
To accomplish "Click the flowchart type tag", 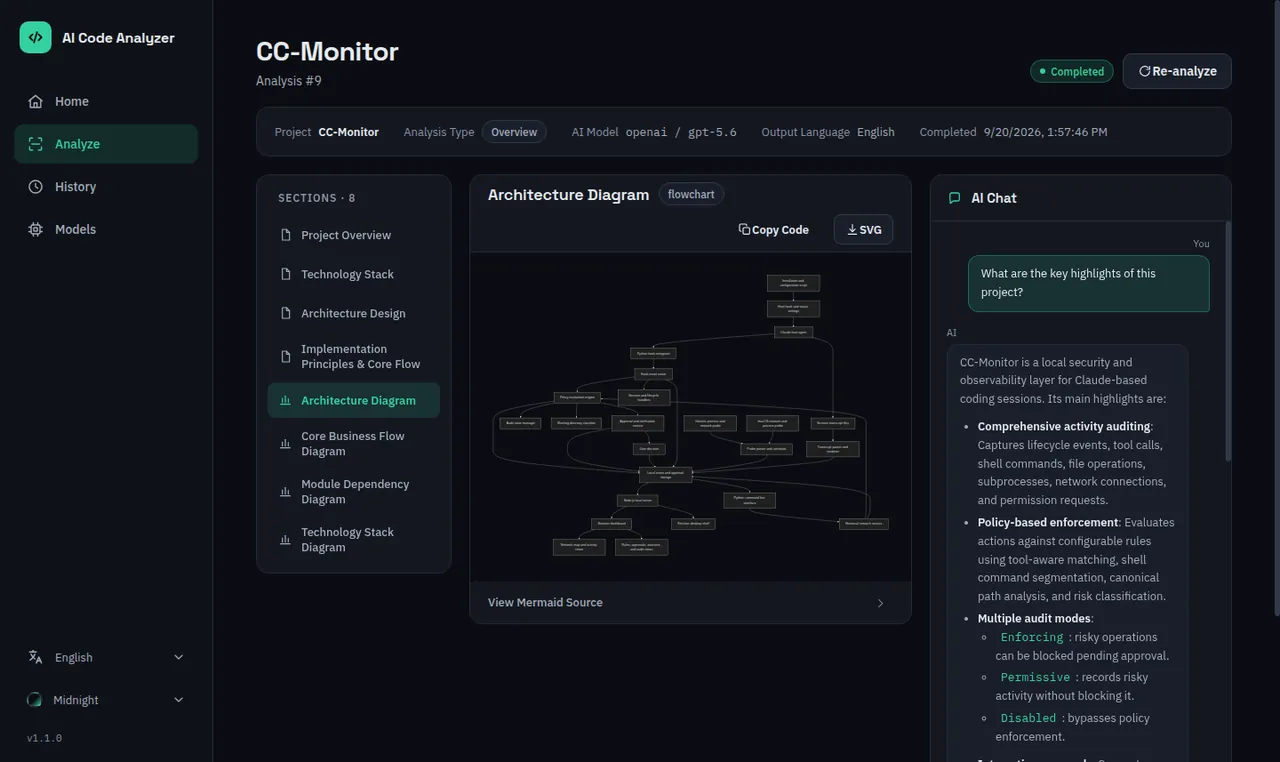I will pyautogui.click(x=691, y=194).
